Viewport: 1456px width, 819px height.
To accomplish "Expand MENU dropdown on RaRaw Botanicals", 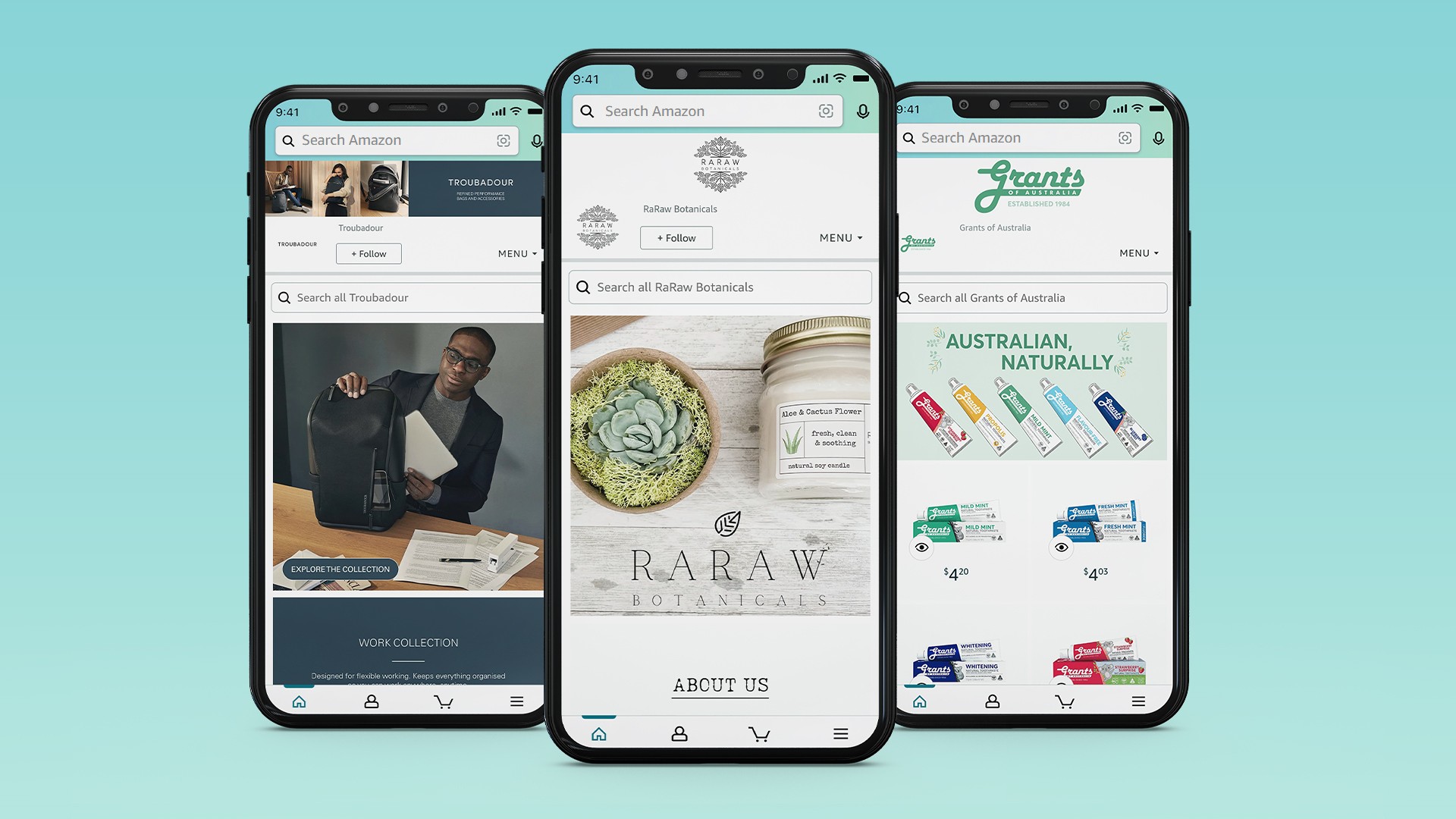I will pyautogui.click(x=840, y=237).
